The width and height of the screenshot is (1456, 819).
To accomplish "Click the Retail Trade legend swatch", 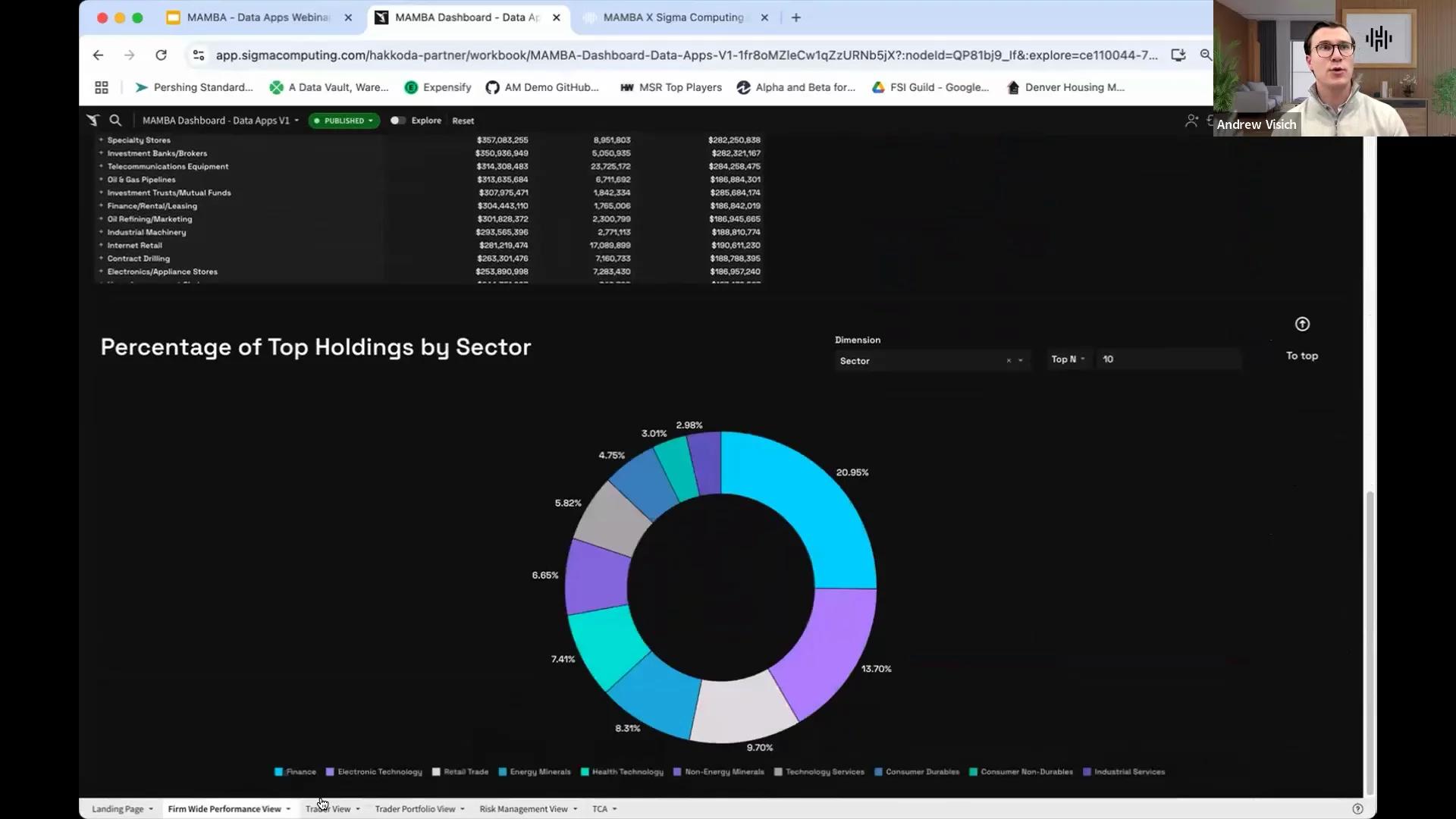I will (x=436, y=772).
